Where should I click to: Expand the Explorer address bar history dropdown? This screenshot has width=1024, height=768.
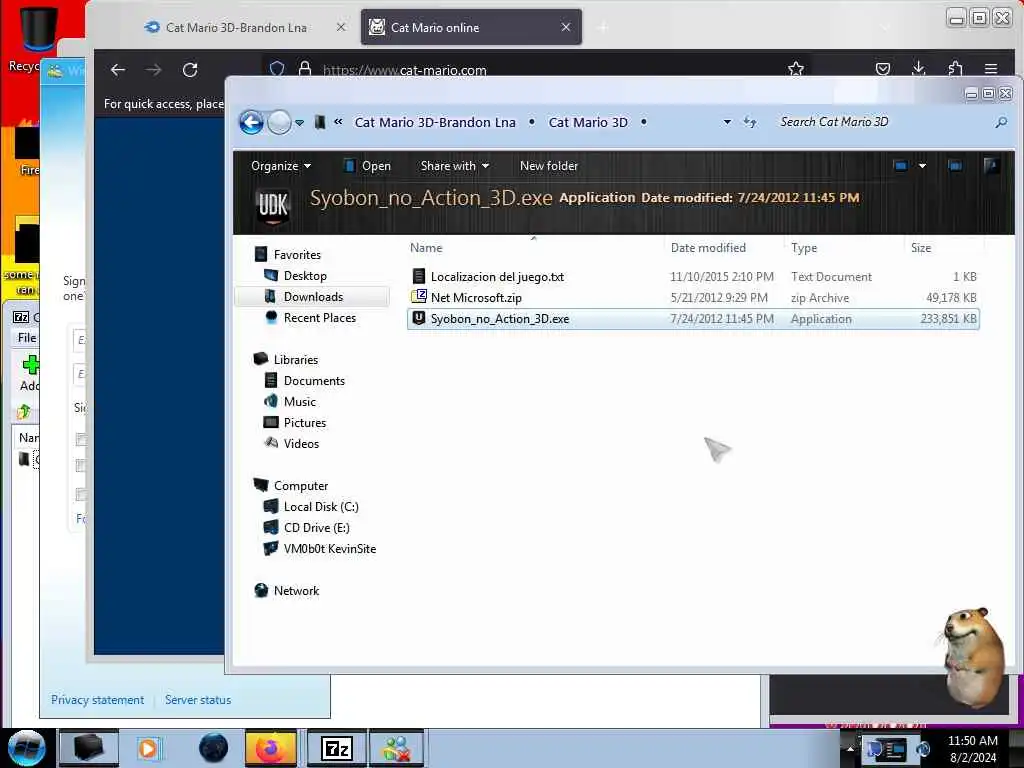[x=727, y=122]
